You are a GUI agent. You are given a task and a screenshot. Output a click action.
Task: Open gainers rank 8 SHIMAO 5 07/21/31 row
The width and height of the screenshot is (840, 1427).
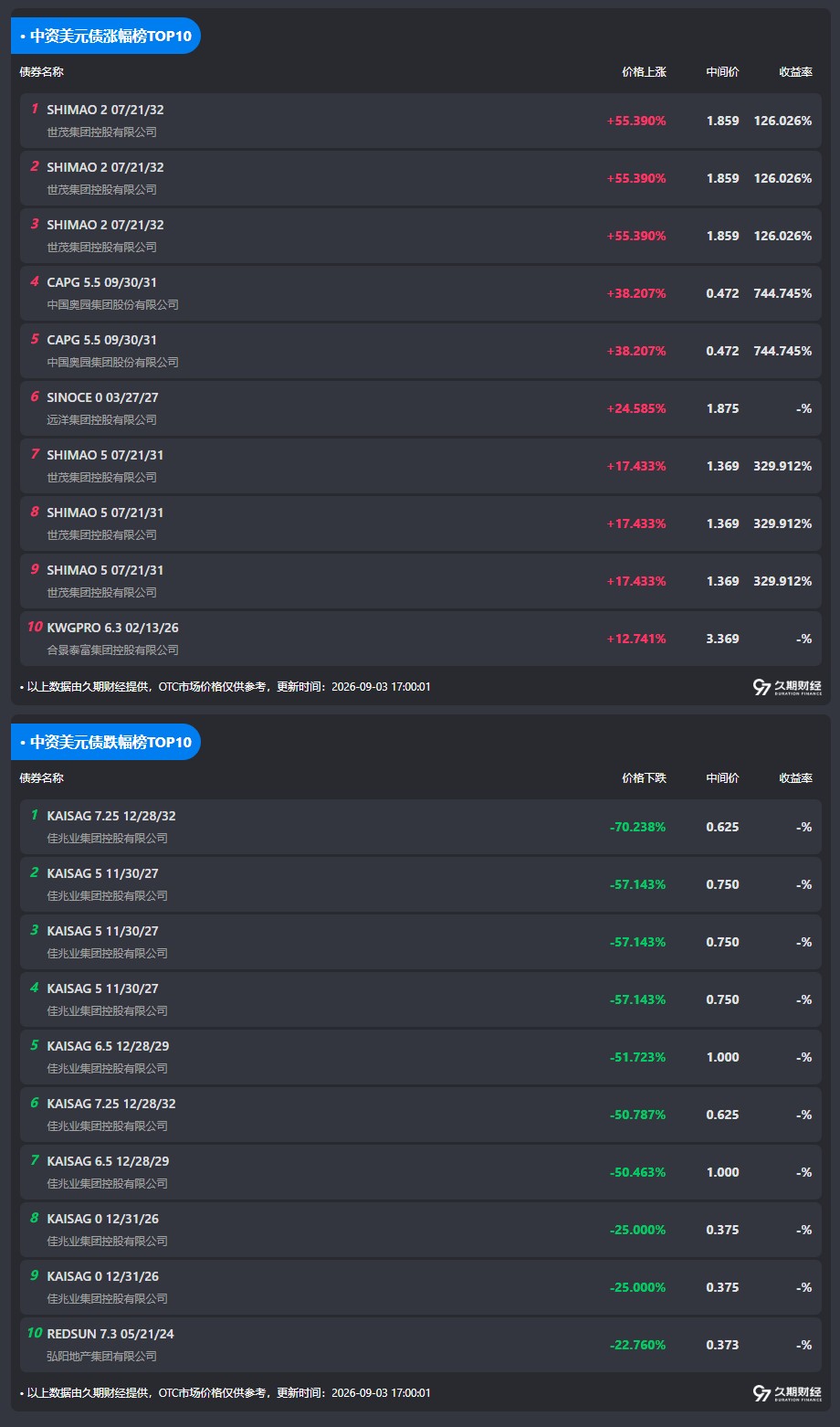point(421,523)
